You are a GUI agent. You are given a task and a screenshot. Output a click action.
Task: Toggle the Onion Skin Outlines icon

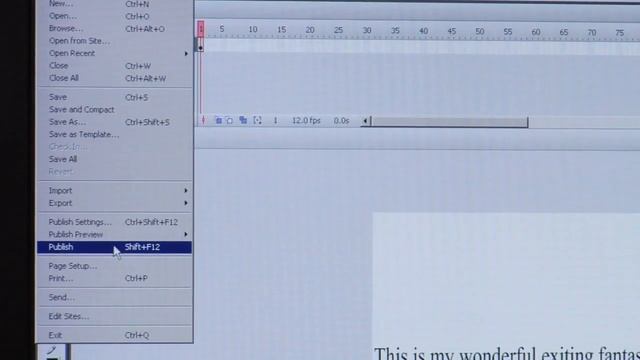click(230, 120)
